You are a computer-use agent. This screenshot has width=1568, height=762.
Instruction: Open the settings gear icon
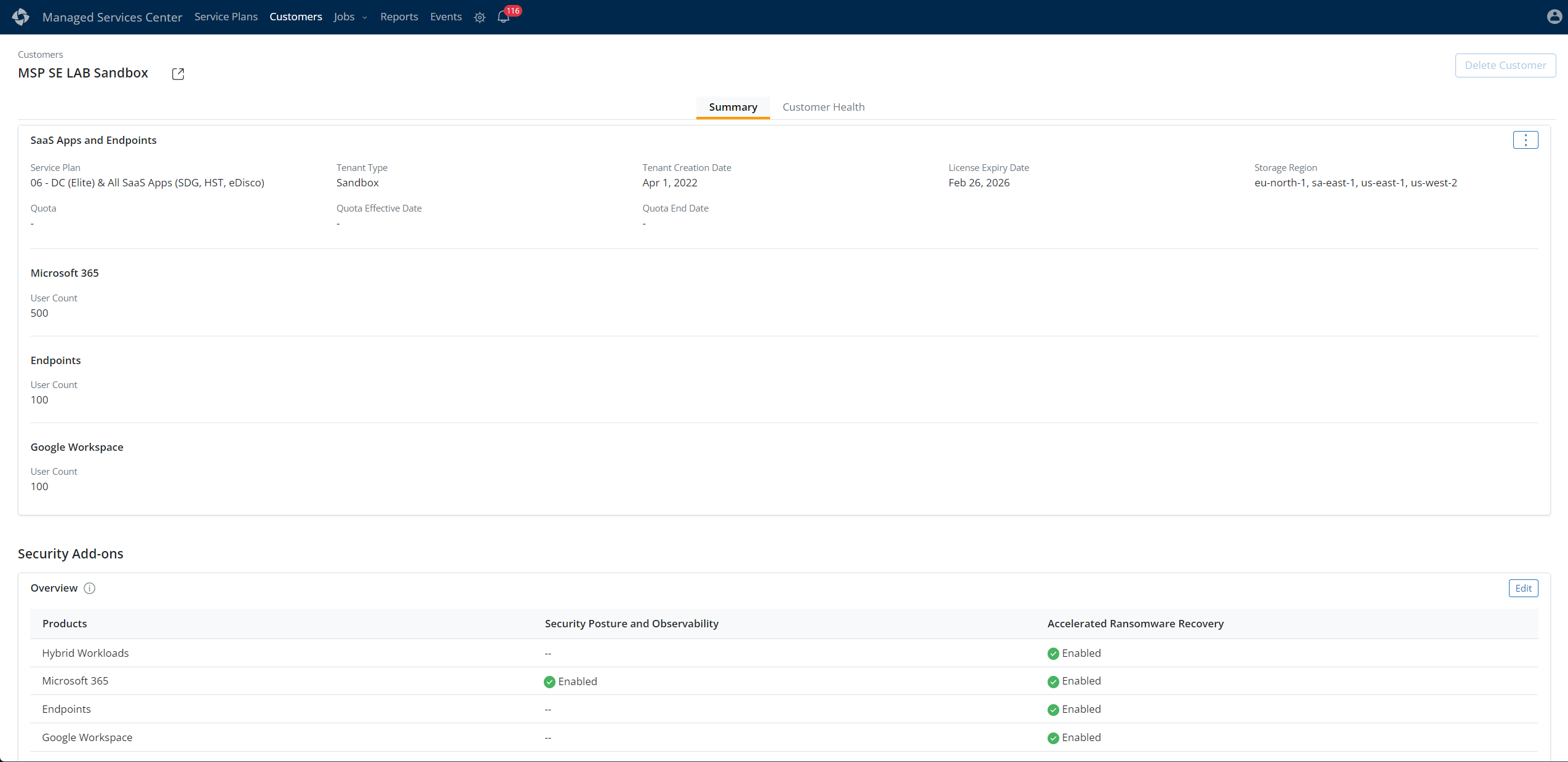(x=480, y=17)
